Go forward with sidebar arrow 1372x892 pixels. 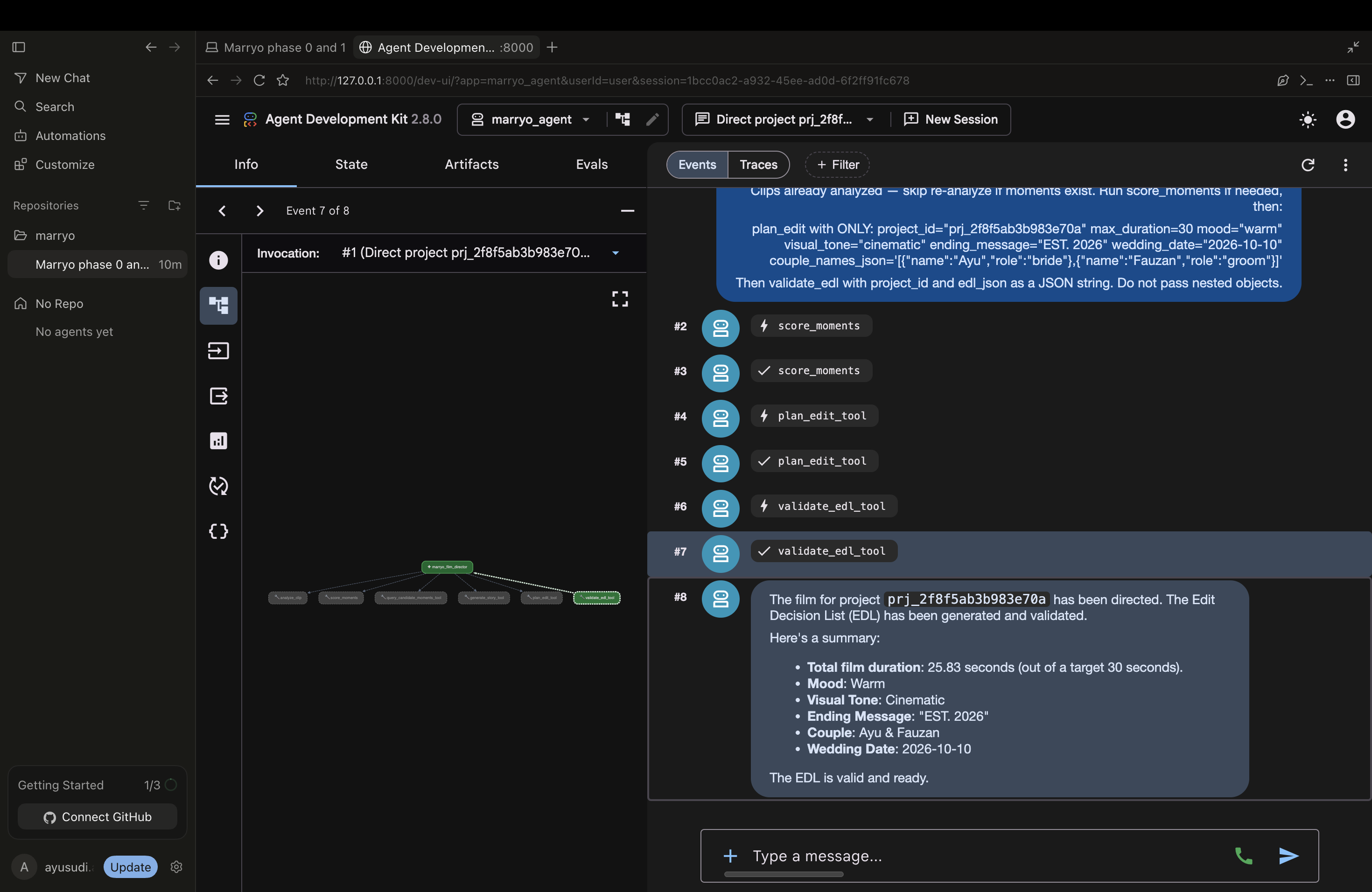pos(175,47)
